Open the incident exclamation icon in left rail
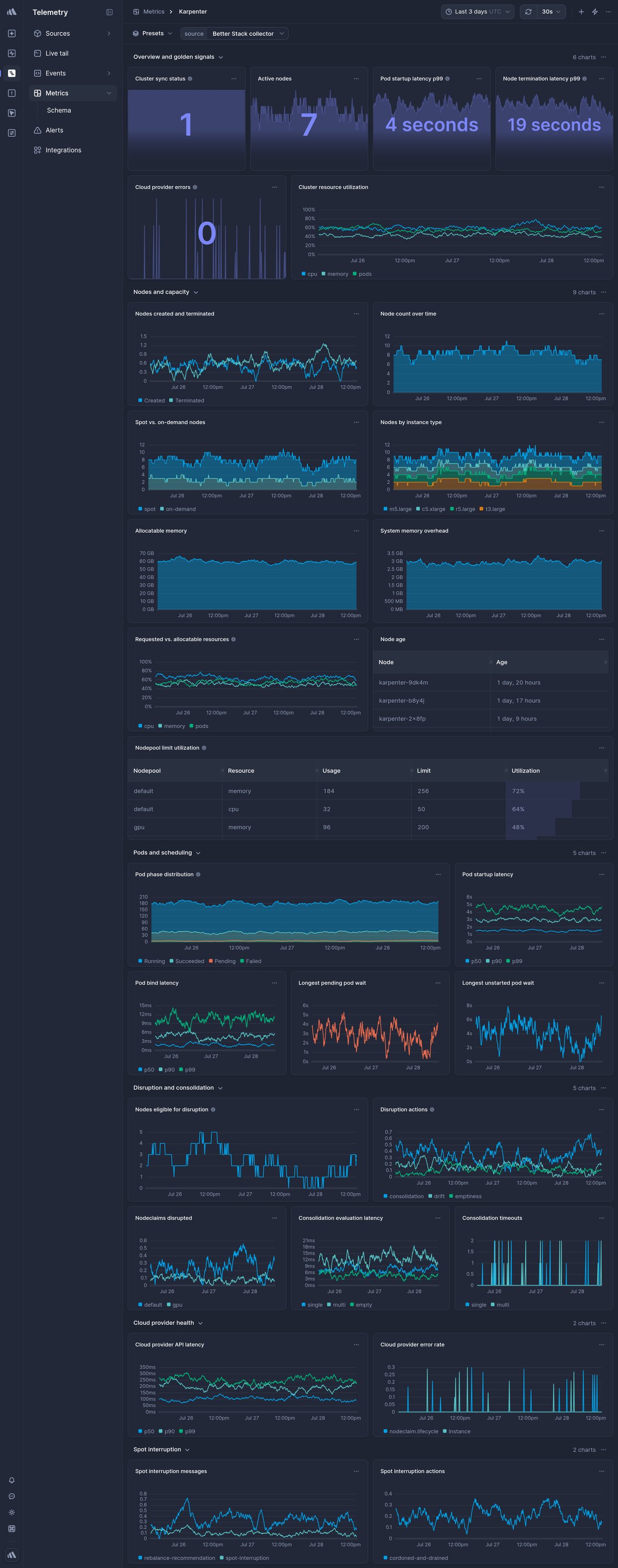Viewport: 618px width, 1568px height. coord(12,93)
